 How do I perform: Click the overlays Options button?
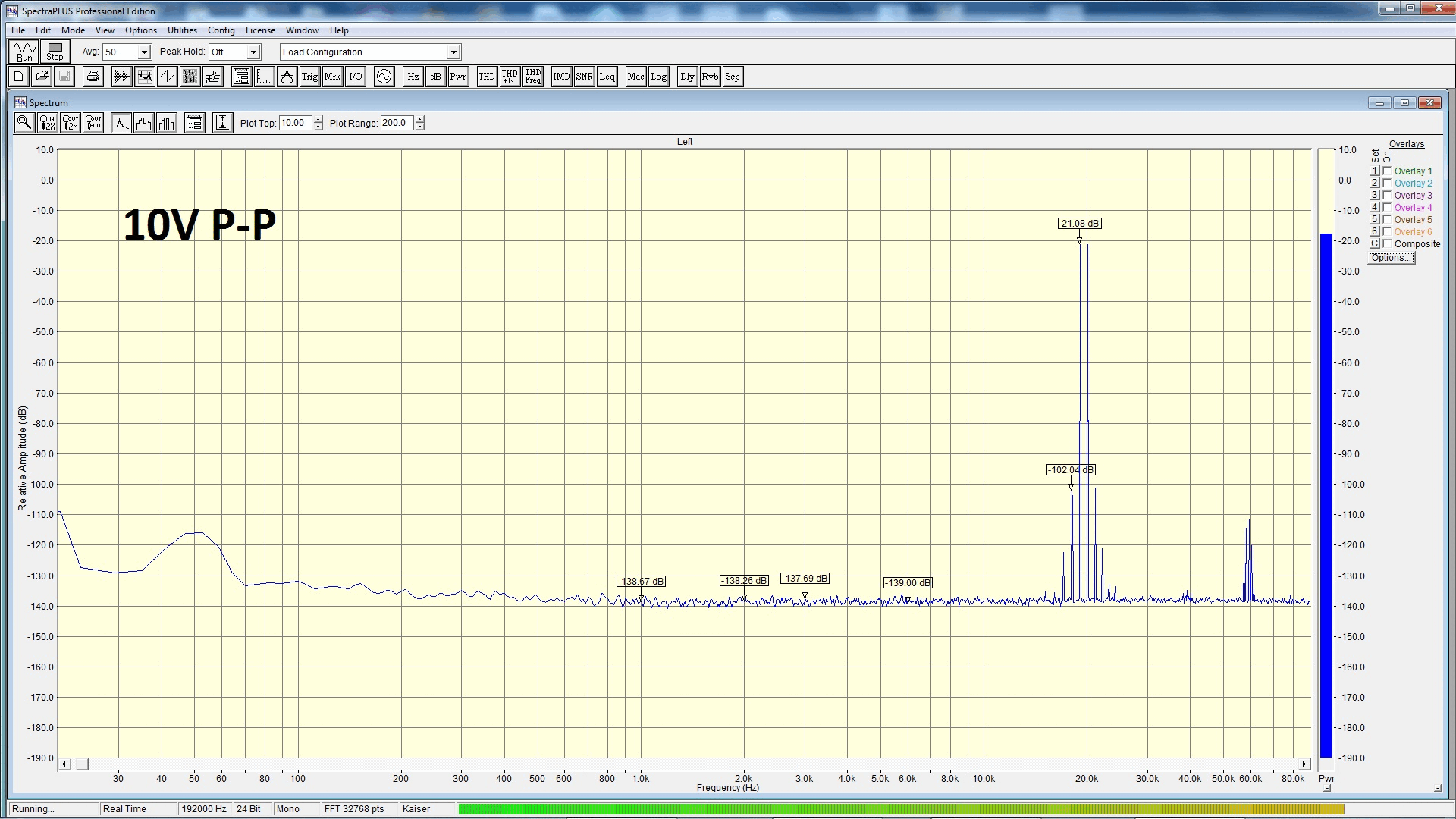tap(1392, 258)
